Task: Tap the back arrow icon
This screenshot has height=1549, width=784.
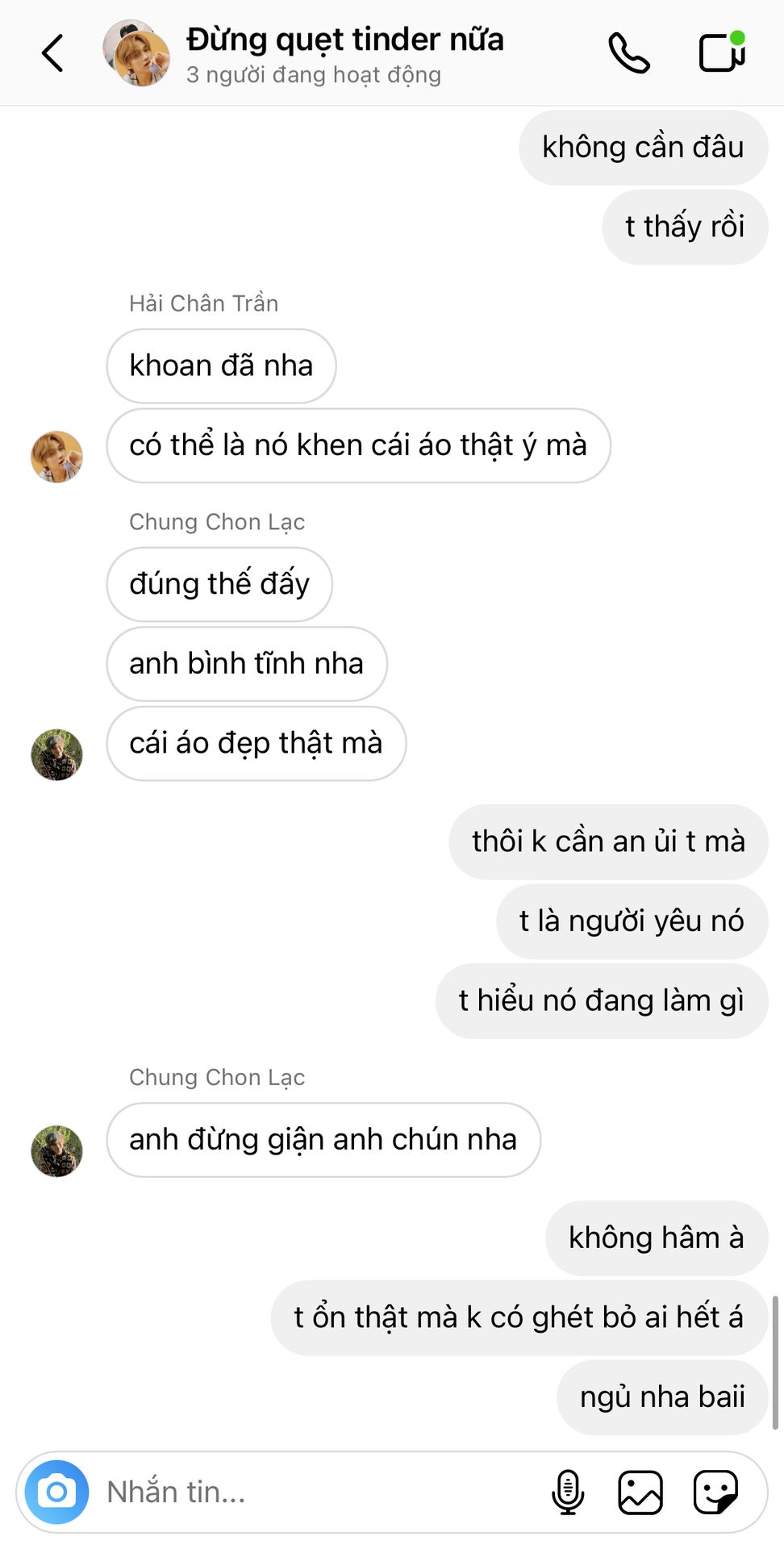Action: 52,53
